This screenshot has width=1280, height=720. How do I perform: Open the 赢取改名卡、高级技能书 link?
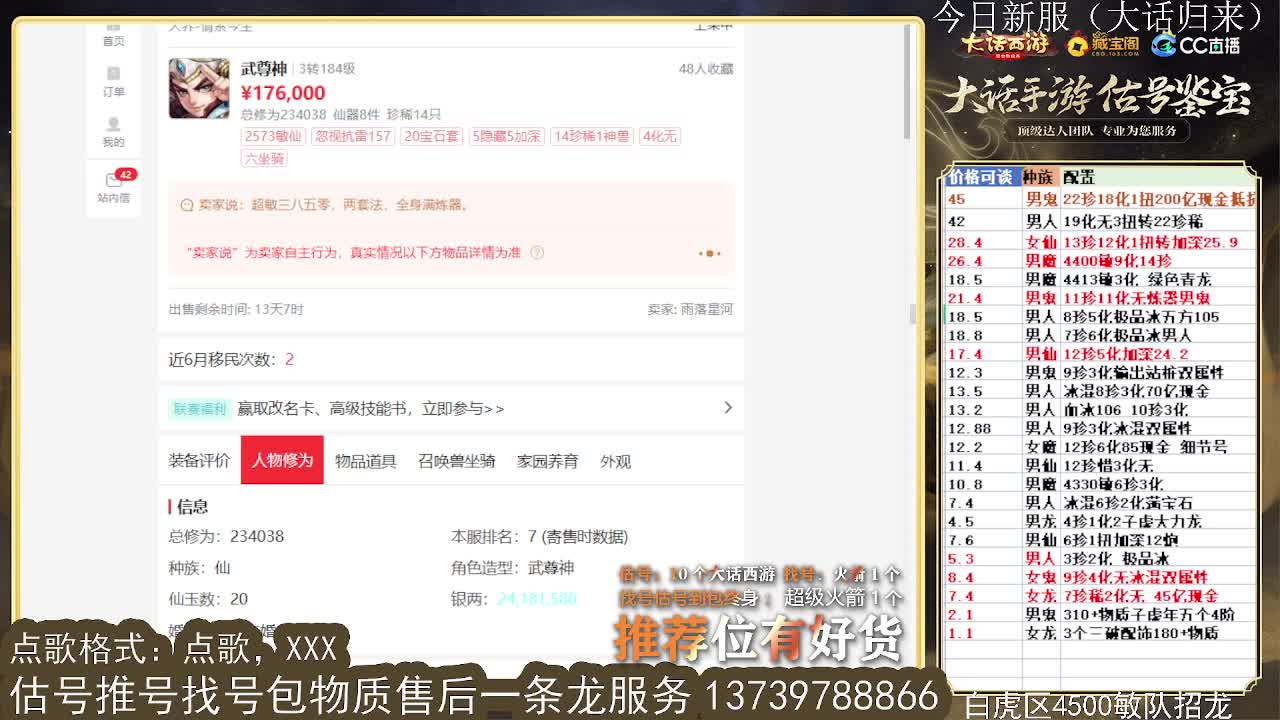pos(371,409)
